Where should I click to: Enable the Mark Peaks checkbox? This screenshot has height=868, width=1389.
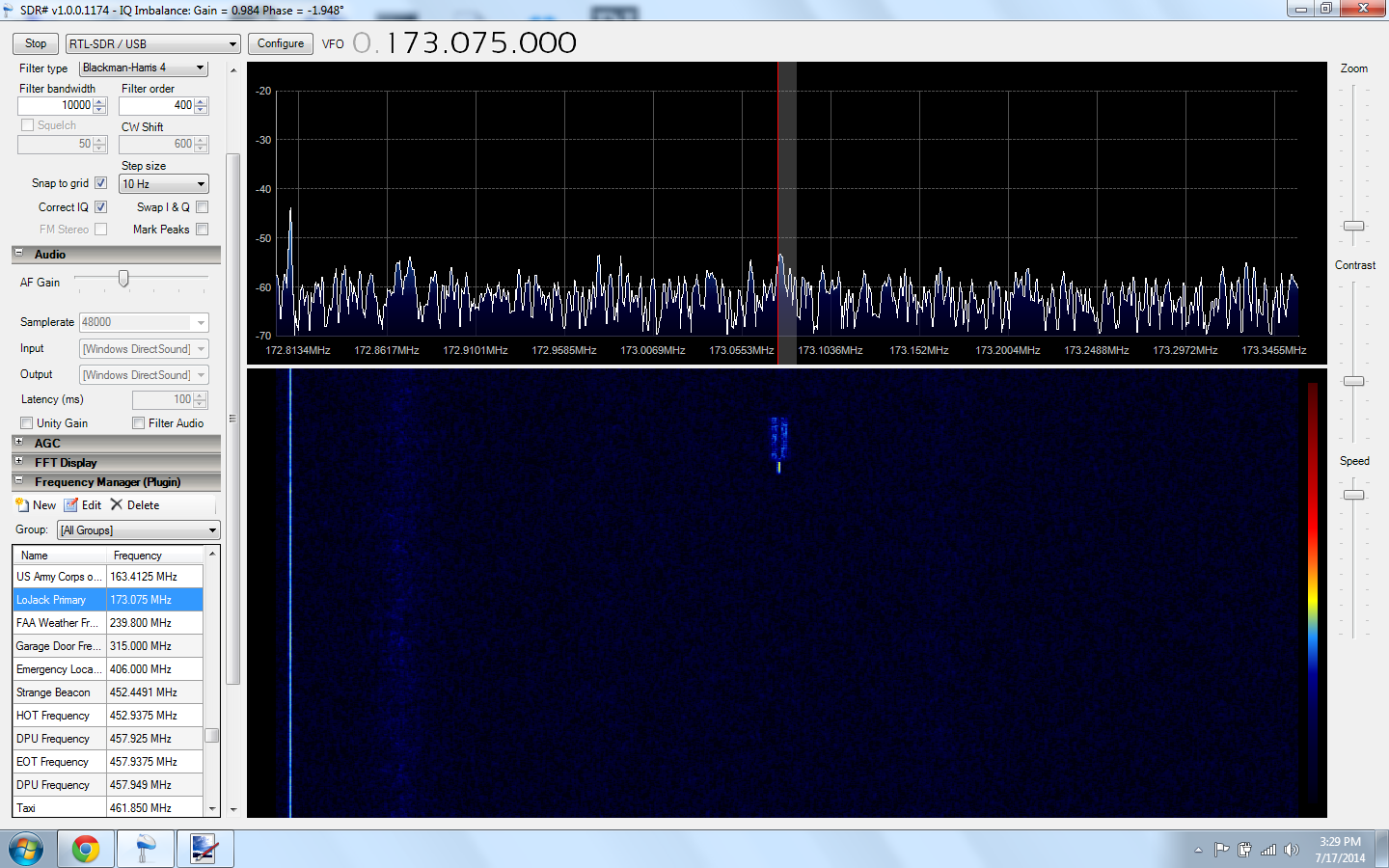click(x=202, y=230)
